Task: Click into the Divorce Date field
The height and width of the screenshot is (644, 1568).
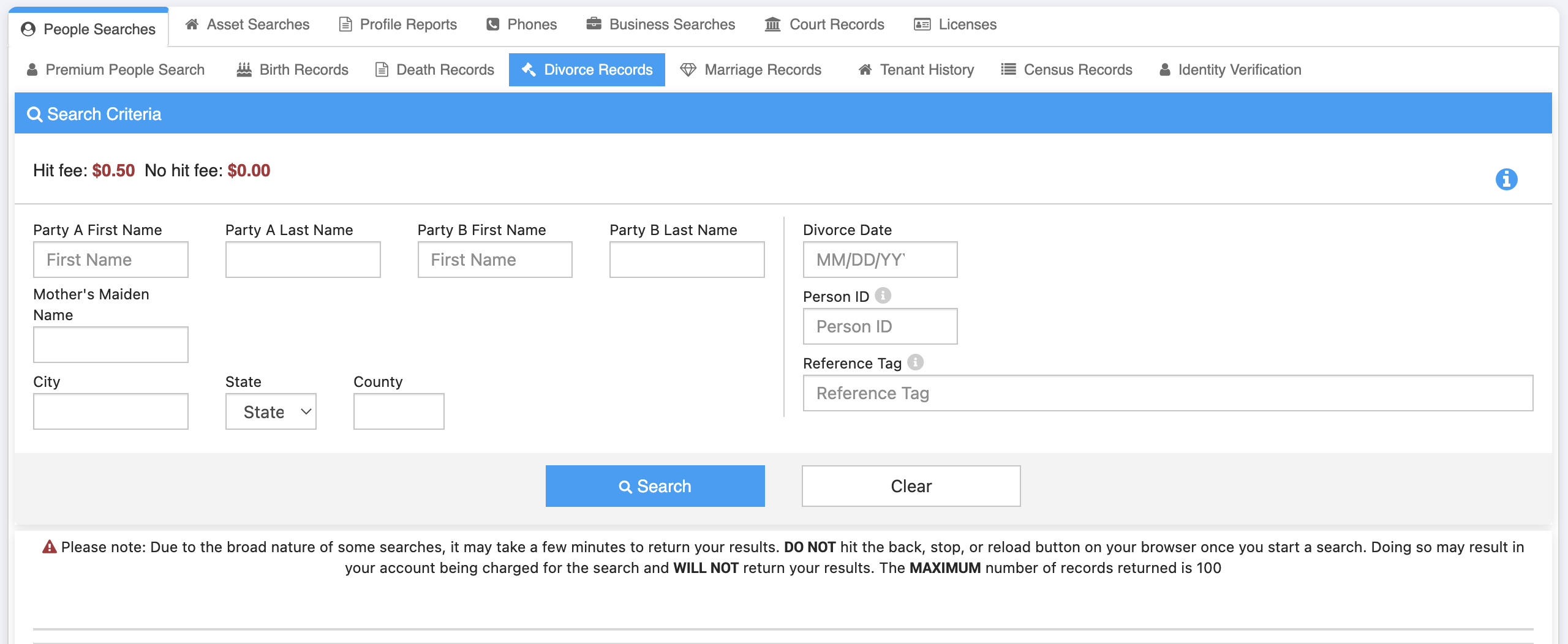Action: coord(880,260)
